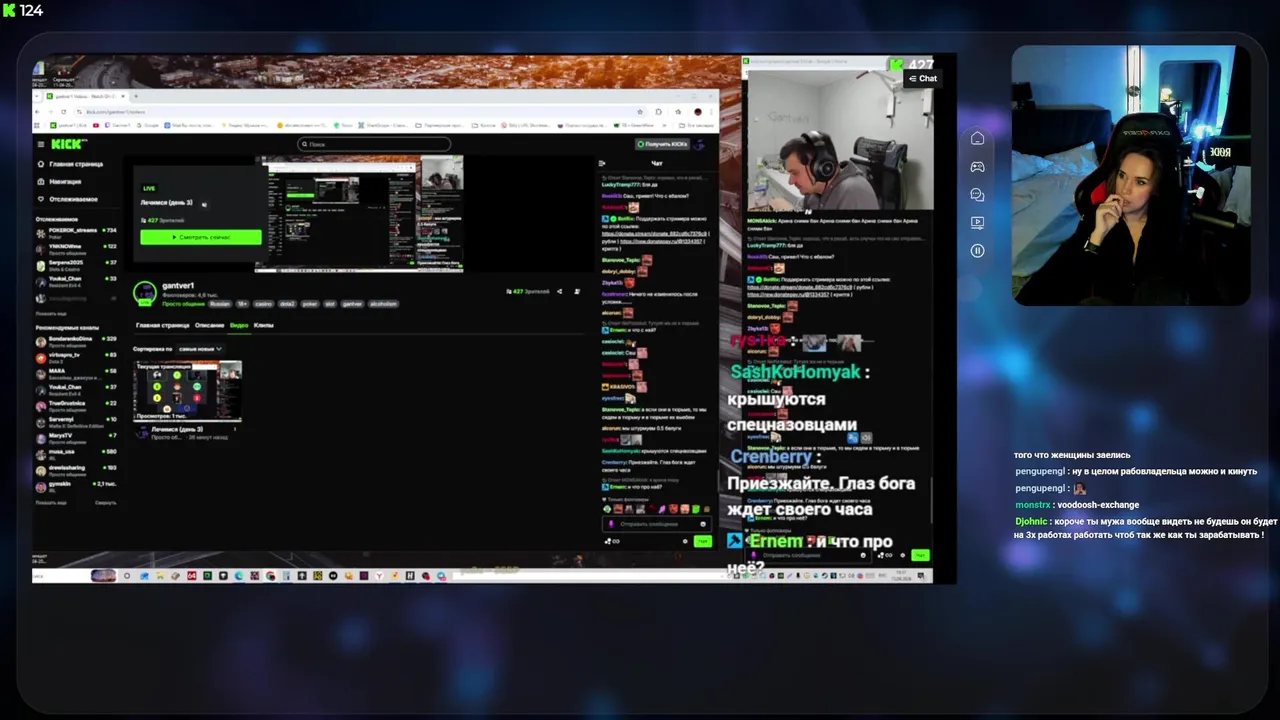This screenshot has width=1280, height=720.
Task: Open recommended channel virtuspro_tv
Action: [76, 357]
